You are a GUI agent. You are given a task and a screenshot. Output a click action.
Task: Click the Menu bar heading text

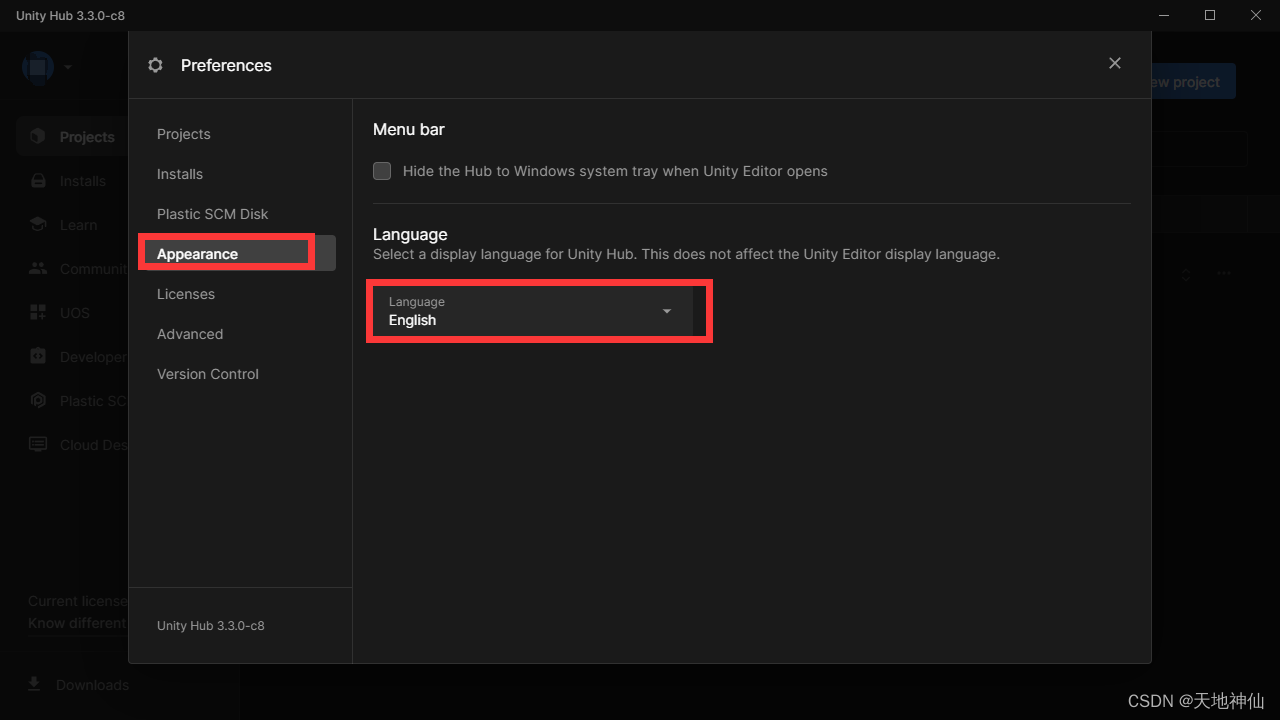[x=409, y=129]
